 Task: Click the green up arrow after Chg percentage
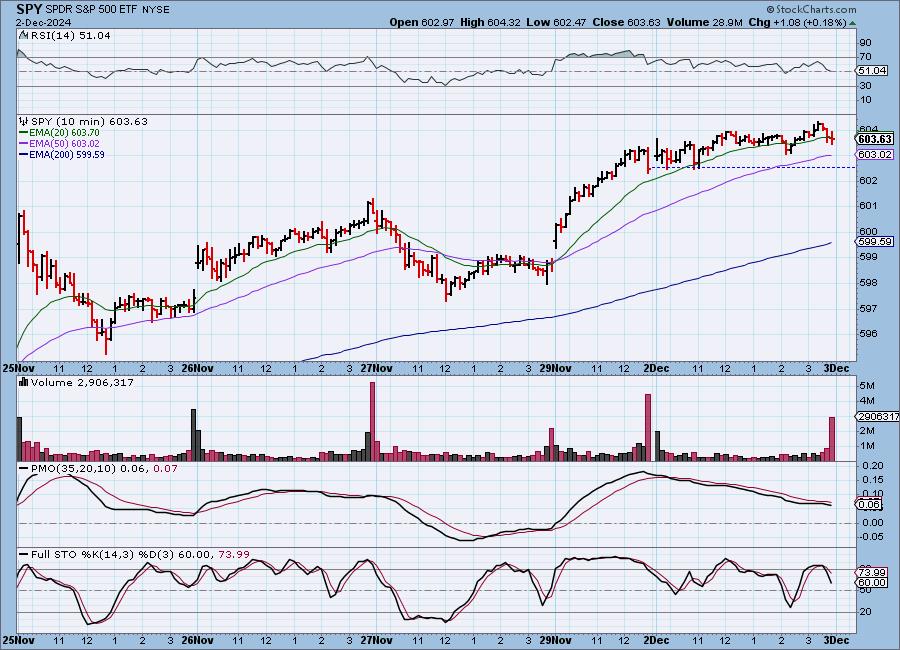click(852, 23)
